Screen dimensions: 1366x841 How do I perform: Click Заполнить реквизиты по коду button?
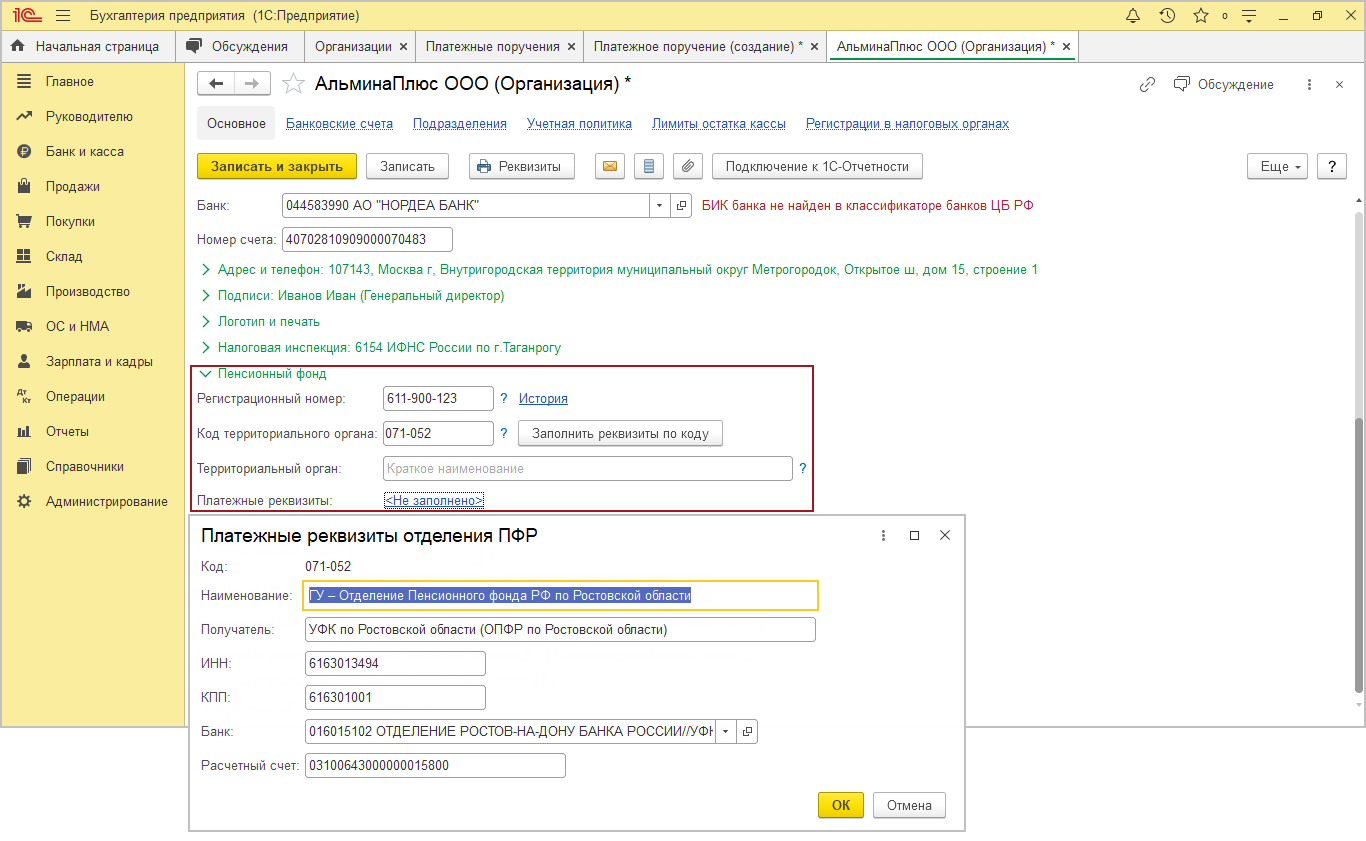coord(620,434)
